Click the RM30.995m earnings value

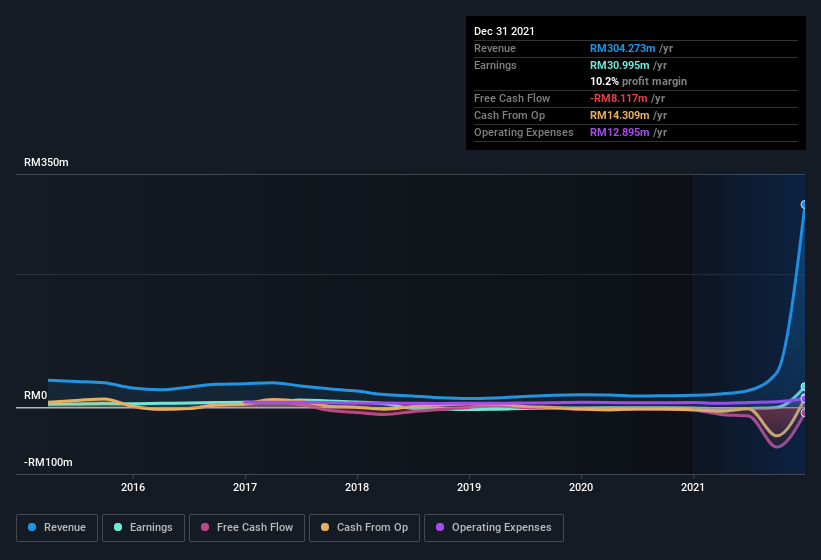click(619, 65)
